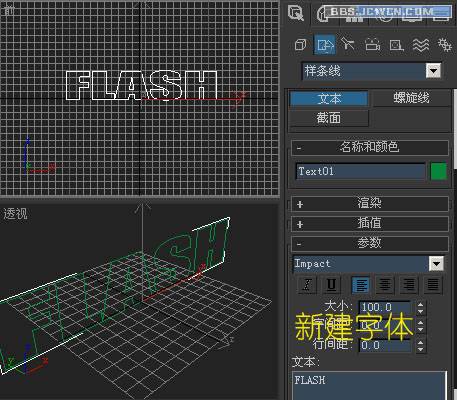The image size is (457, 400).
Task: Toggle italic text style button
Action: (307, 284)
